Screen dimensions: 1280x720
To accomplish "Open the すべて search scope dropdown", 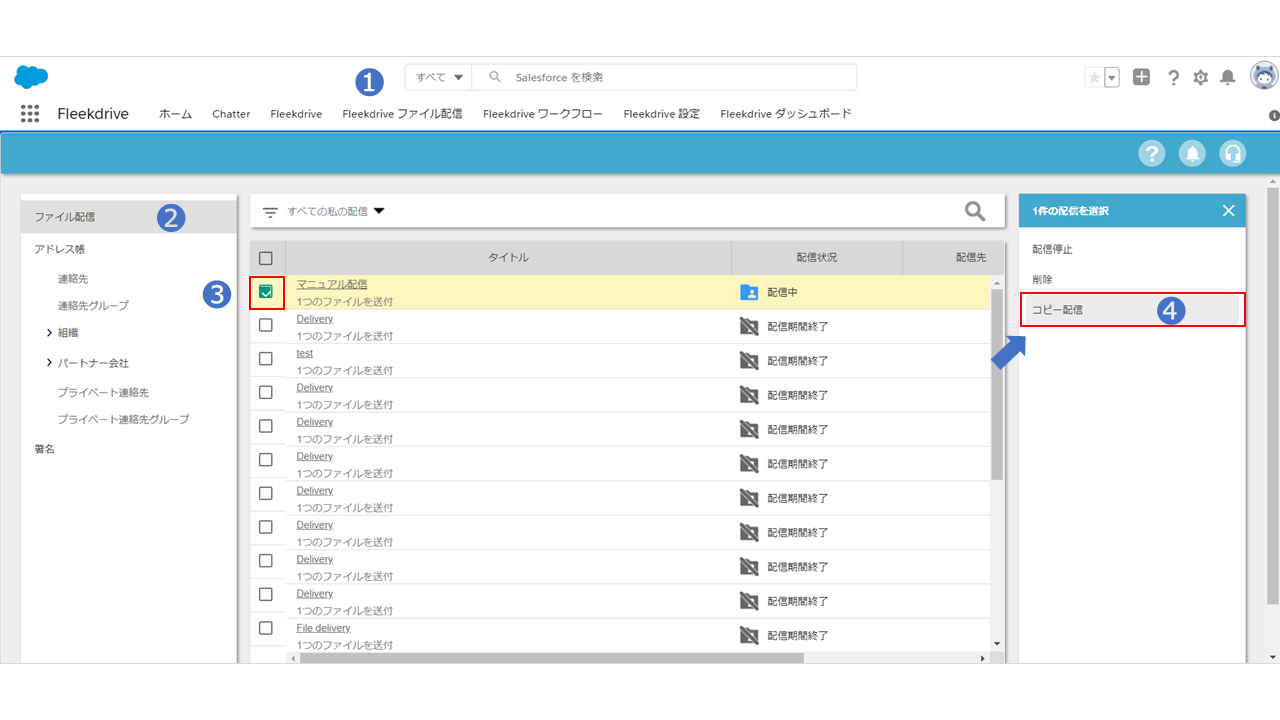I will point(439,77).
